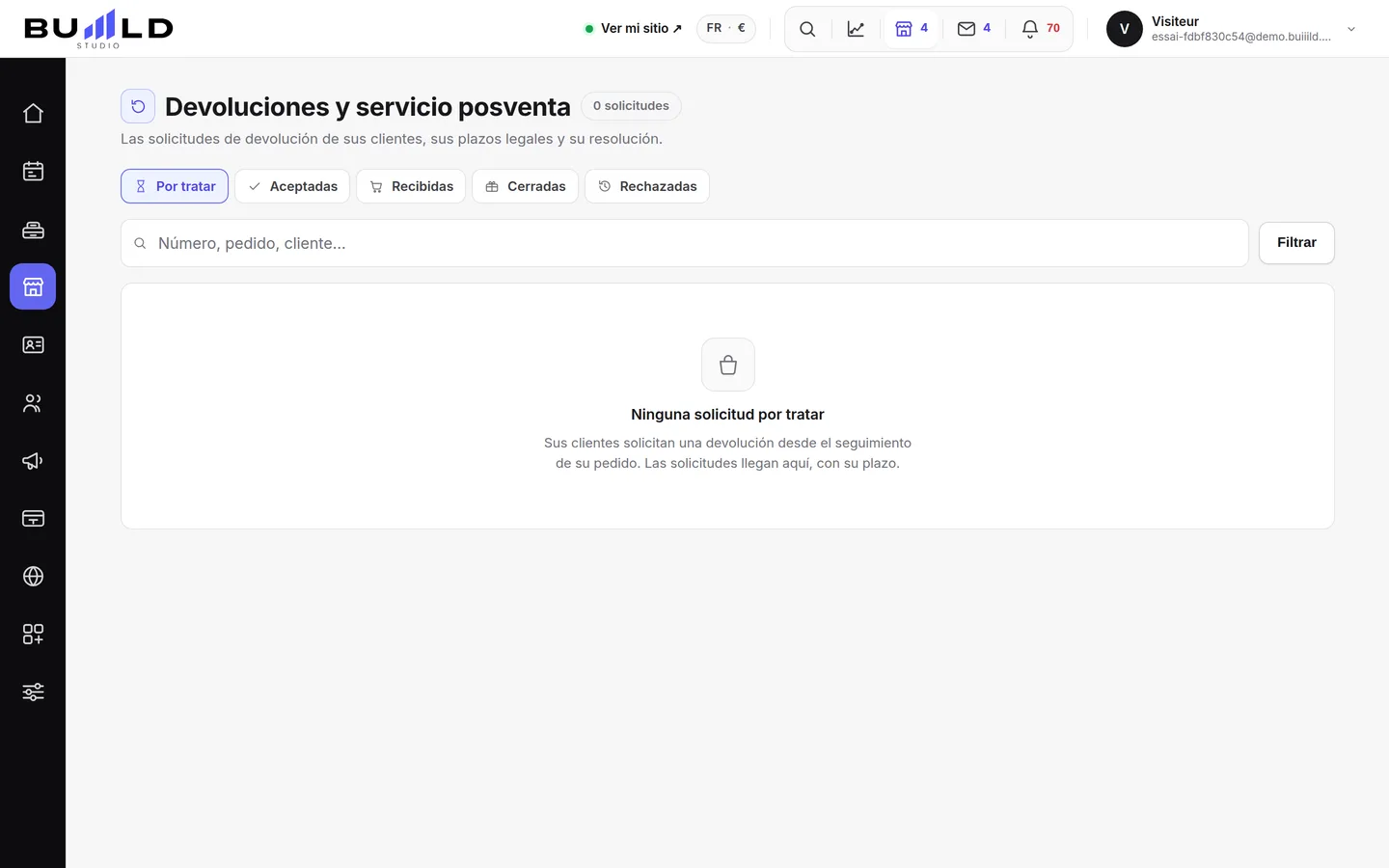This screenshot has height=868, width=1389.
Task: Open the FR · € language currency selector
Action: (726, 28)
